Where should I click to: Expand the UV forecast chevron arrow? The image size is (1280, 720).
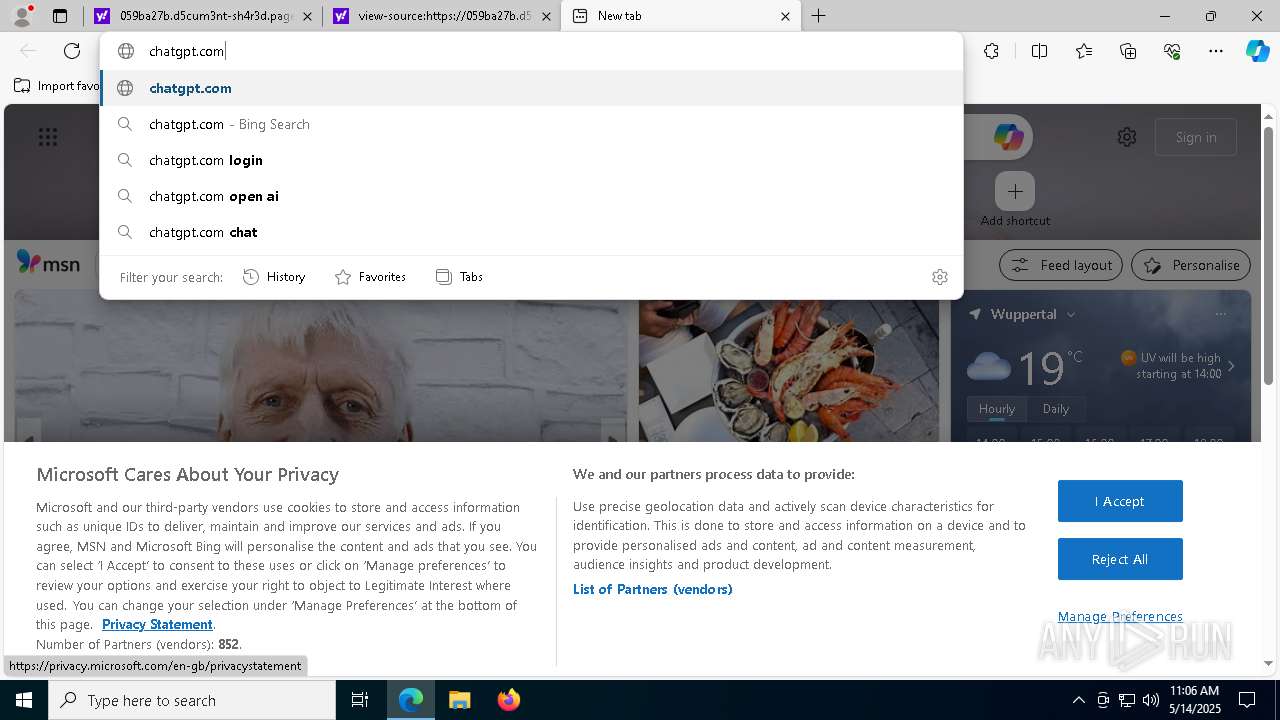tap(1231, 366)
